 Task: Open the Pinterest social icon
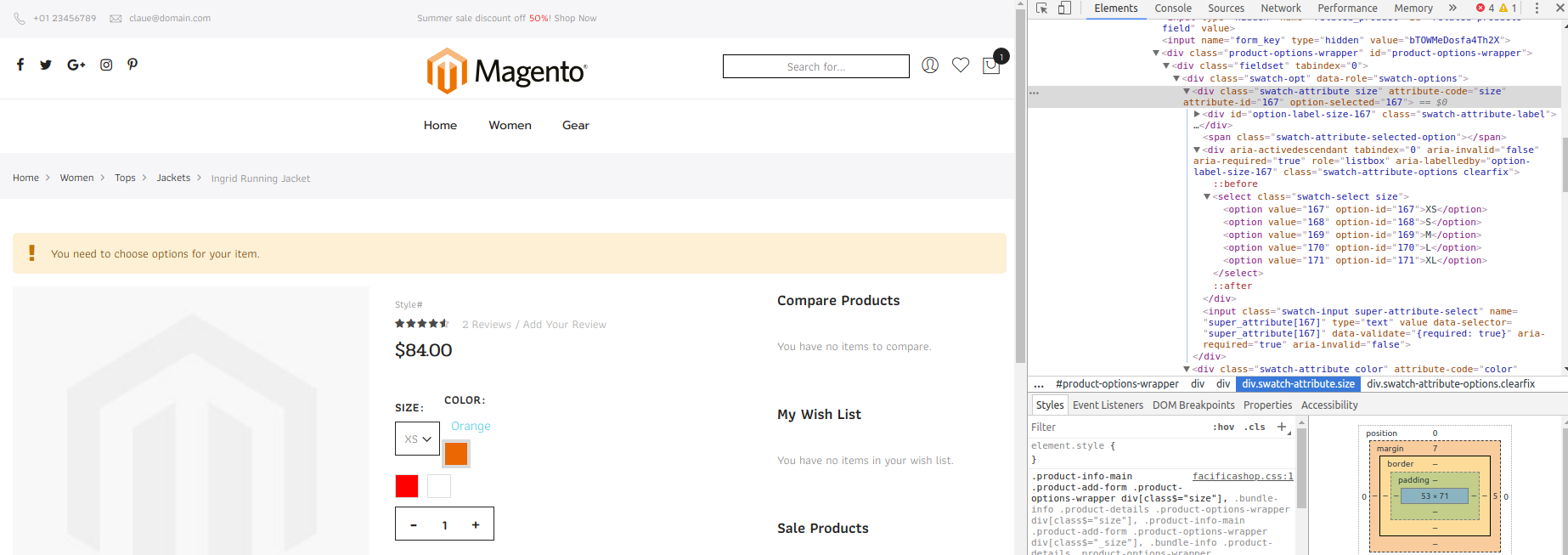[x=133, y=65]
